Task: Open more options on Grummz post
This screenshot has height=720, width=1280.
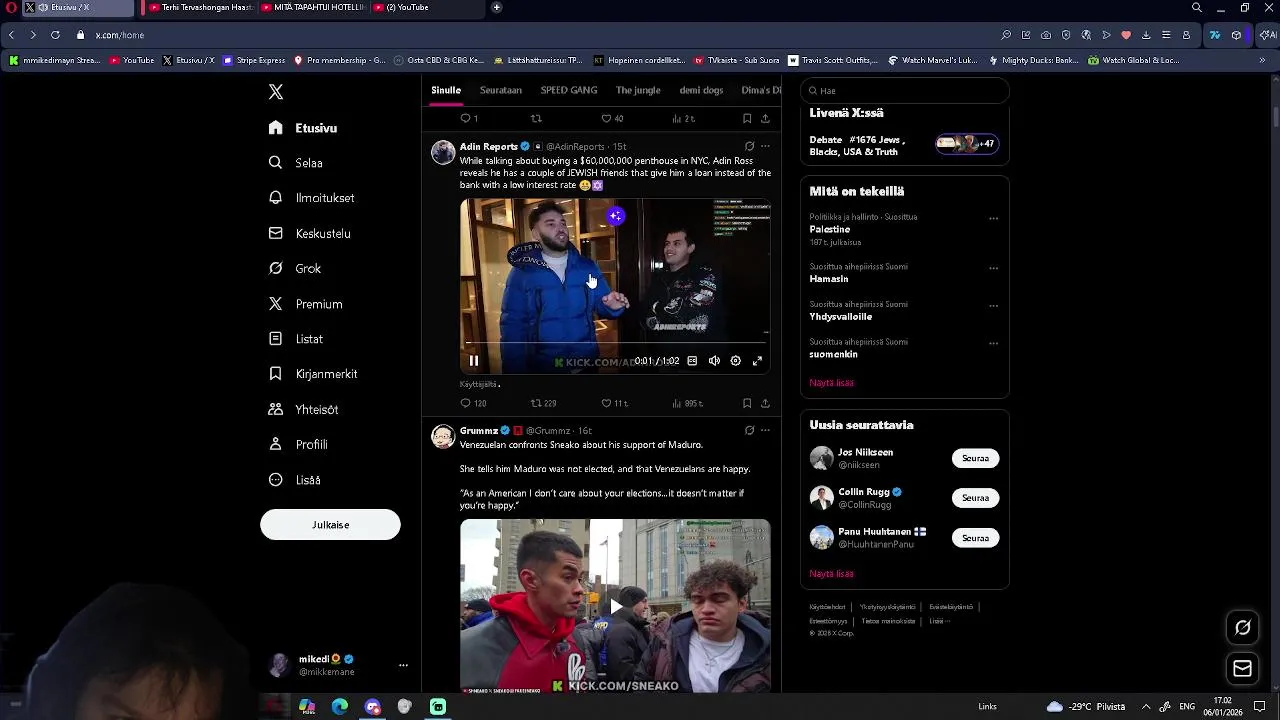Action: click(x=765, y=430)
